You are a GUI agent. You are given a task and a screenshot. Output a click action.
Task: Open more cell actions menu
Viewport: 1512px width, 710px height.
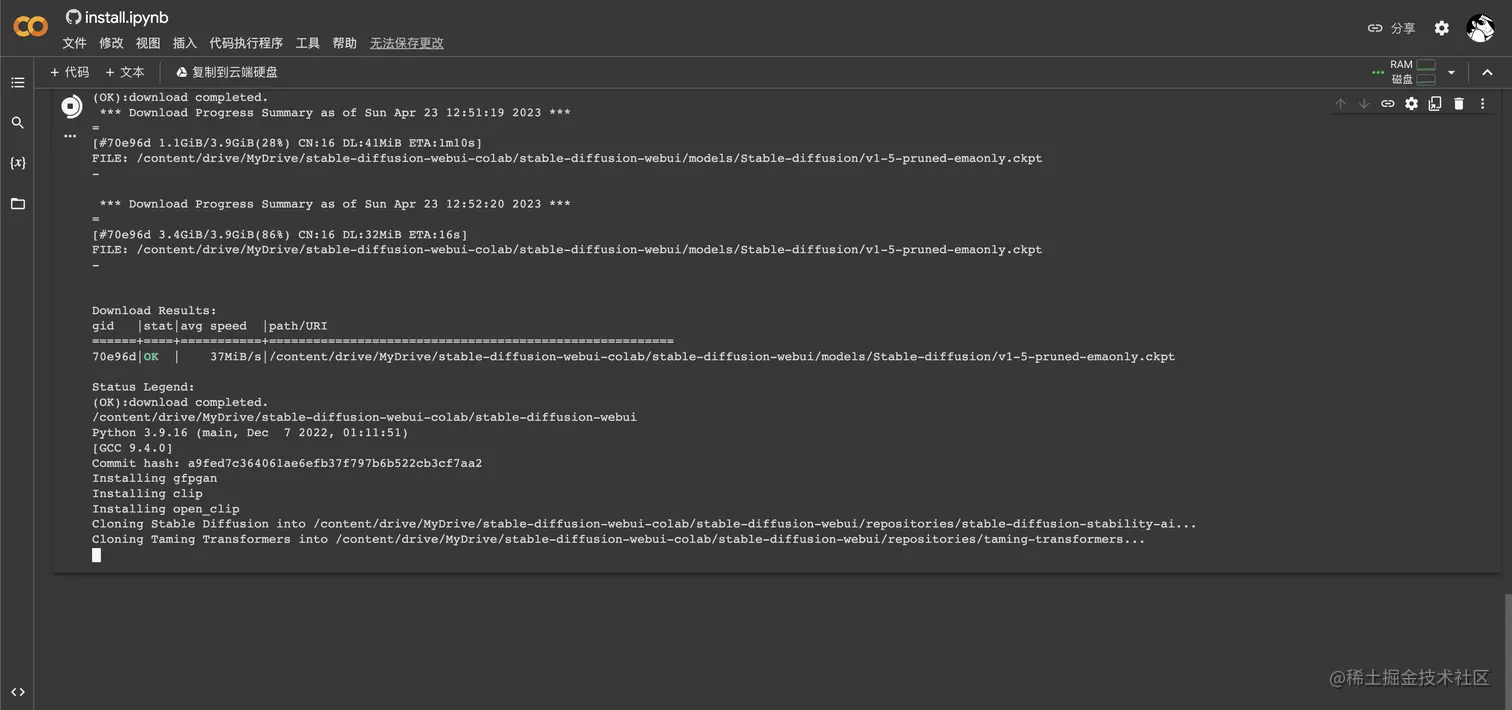coord(1482,104)
